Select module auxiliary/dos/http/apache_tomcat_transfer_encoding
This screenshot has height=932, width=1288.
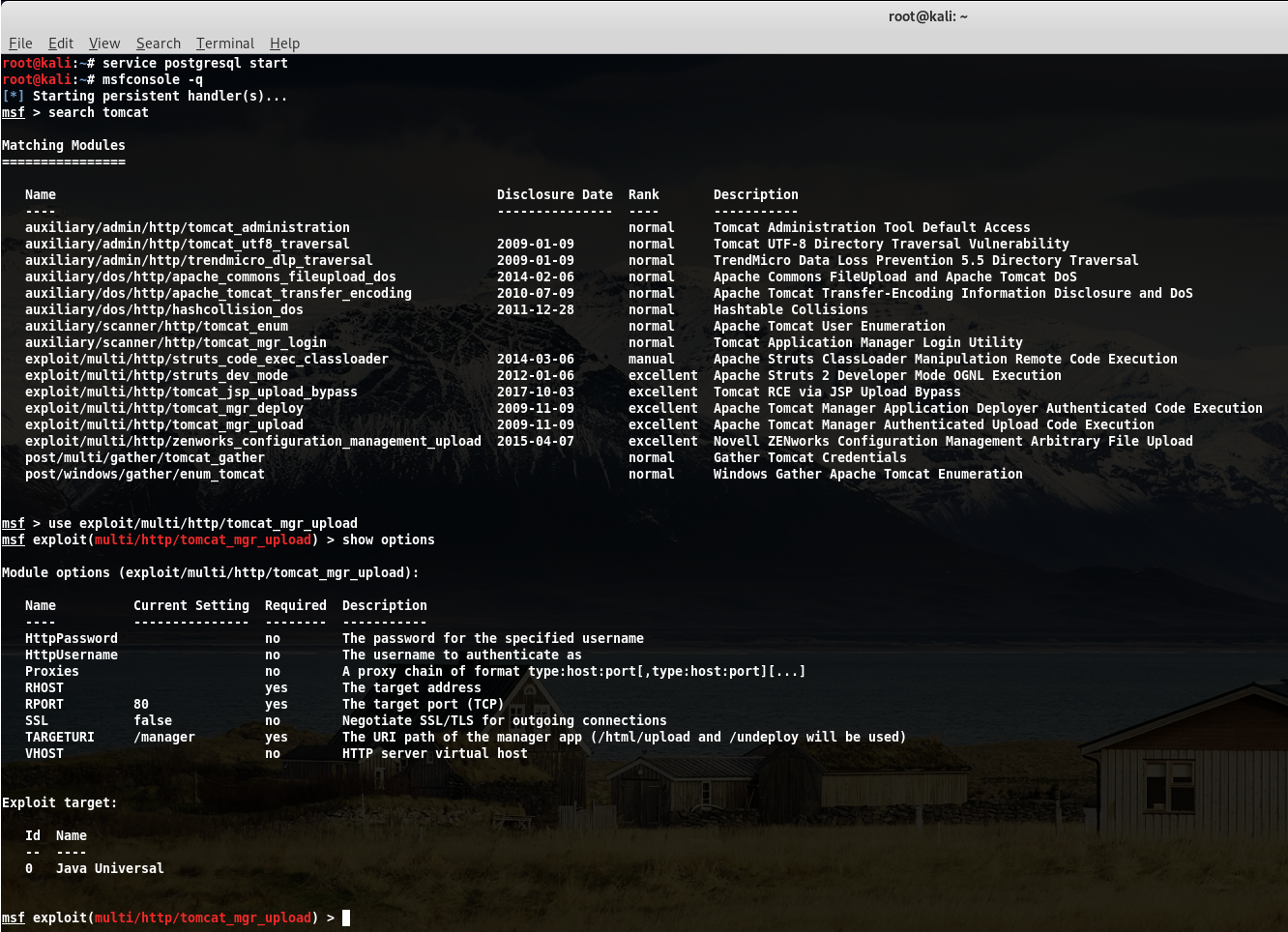point(219,293)
